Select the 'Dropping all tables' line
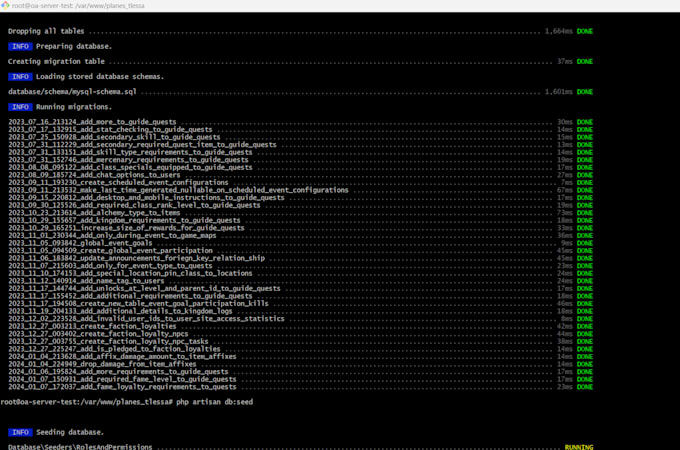 click(x=300, y=31)
